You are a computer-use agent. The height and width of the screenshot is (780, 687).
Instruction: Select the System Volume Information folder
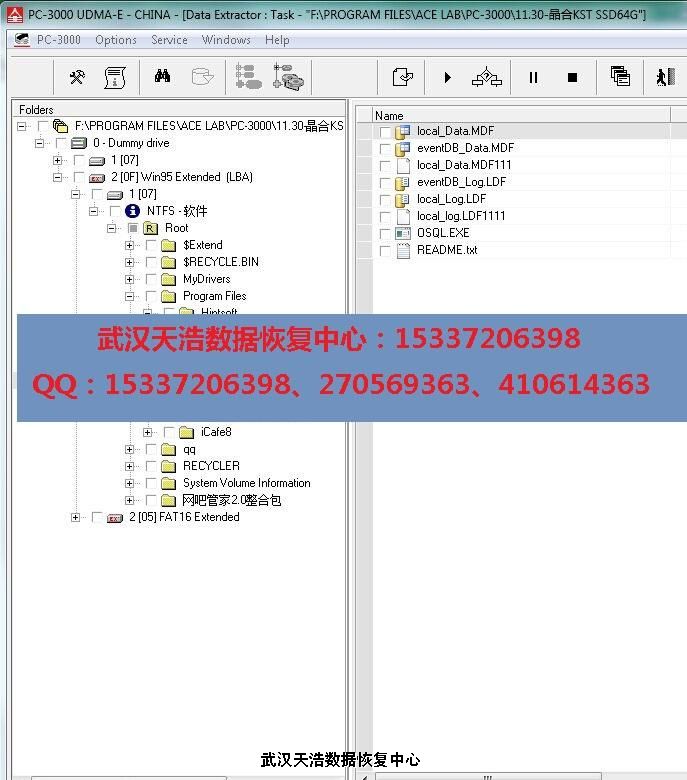pos(246,483)
